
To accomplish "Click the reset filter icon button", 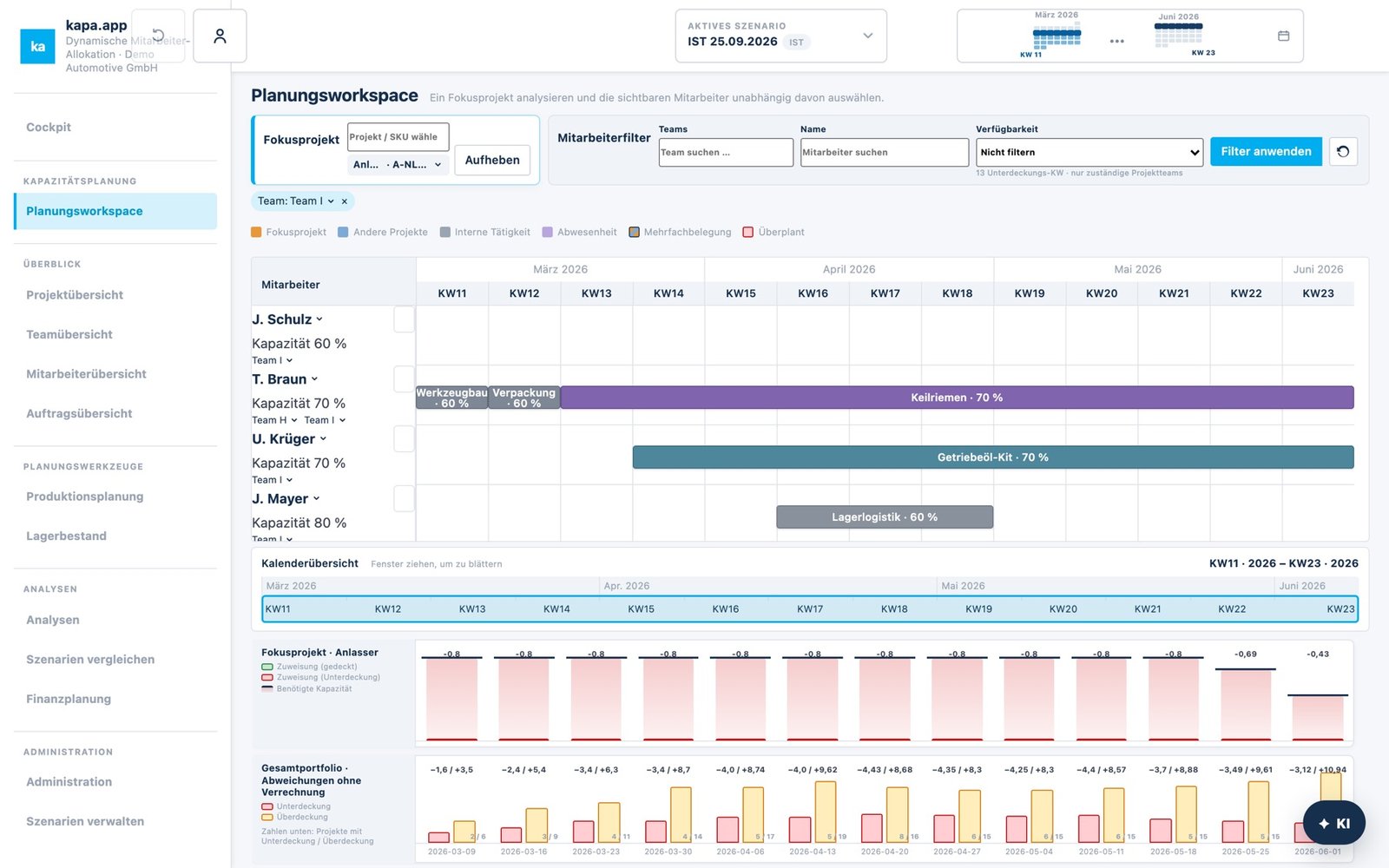I will 1343,151.
